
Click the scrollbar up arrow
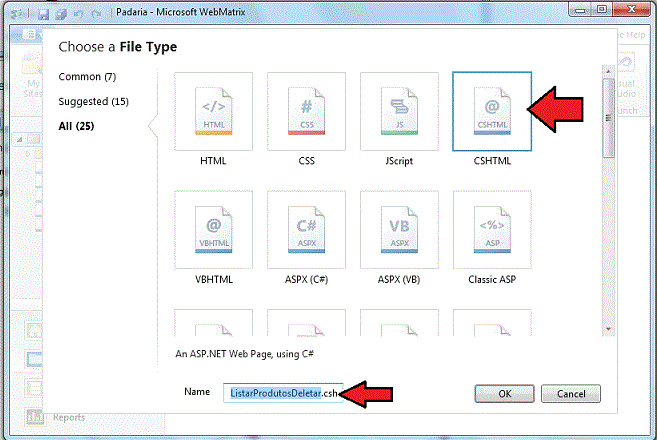tap(608, 72)
